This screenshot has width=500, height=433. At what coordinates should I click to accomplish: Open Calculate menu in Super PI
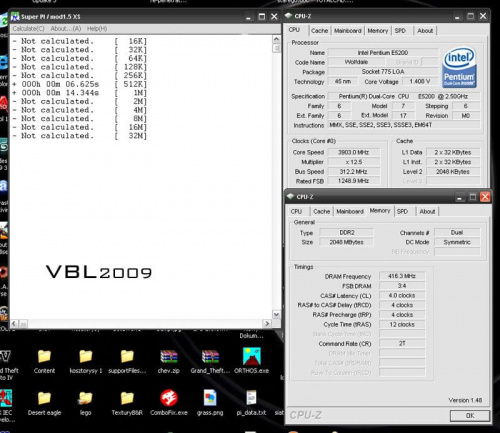pos(29,29)
